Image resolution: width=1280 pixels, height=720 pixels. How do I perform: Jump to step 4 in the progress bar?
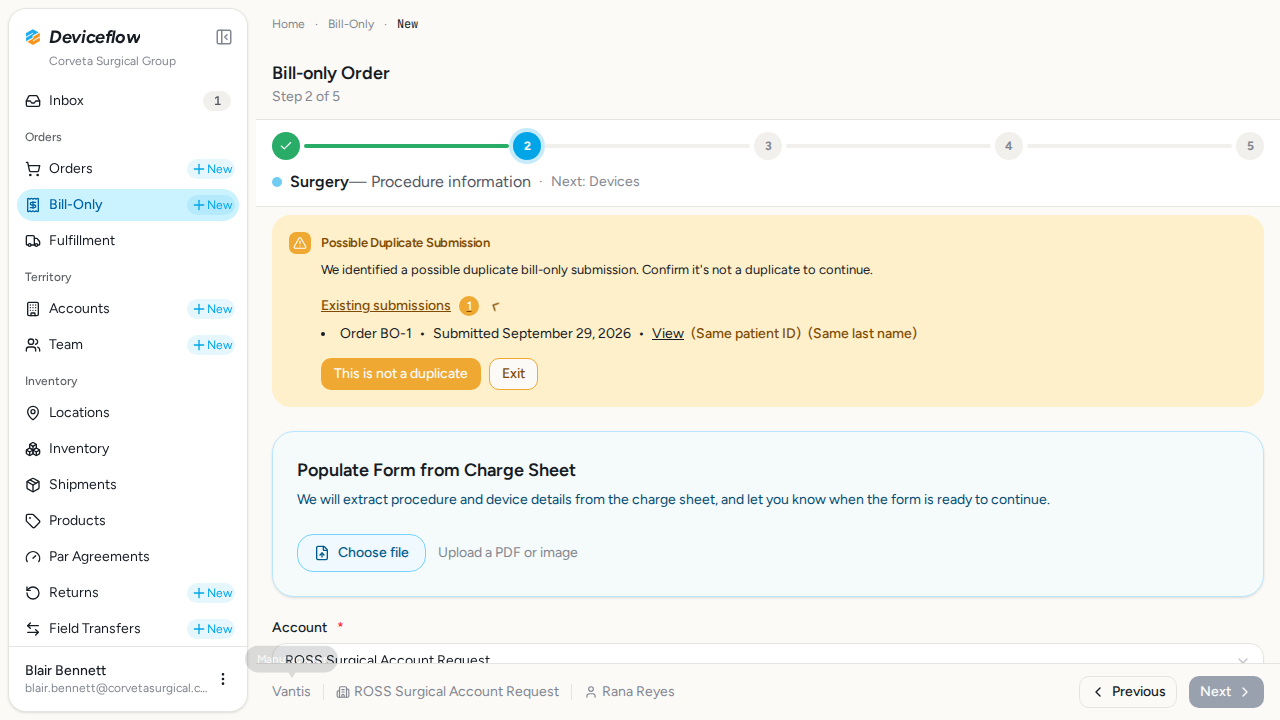click(x=1009, y=146)
